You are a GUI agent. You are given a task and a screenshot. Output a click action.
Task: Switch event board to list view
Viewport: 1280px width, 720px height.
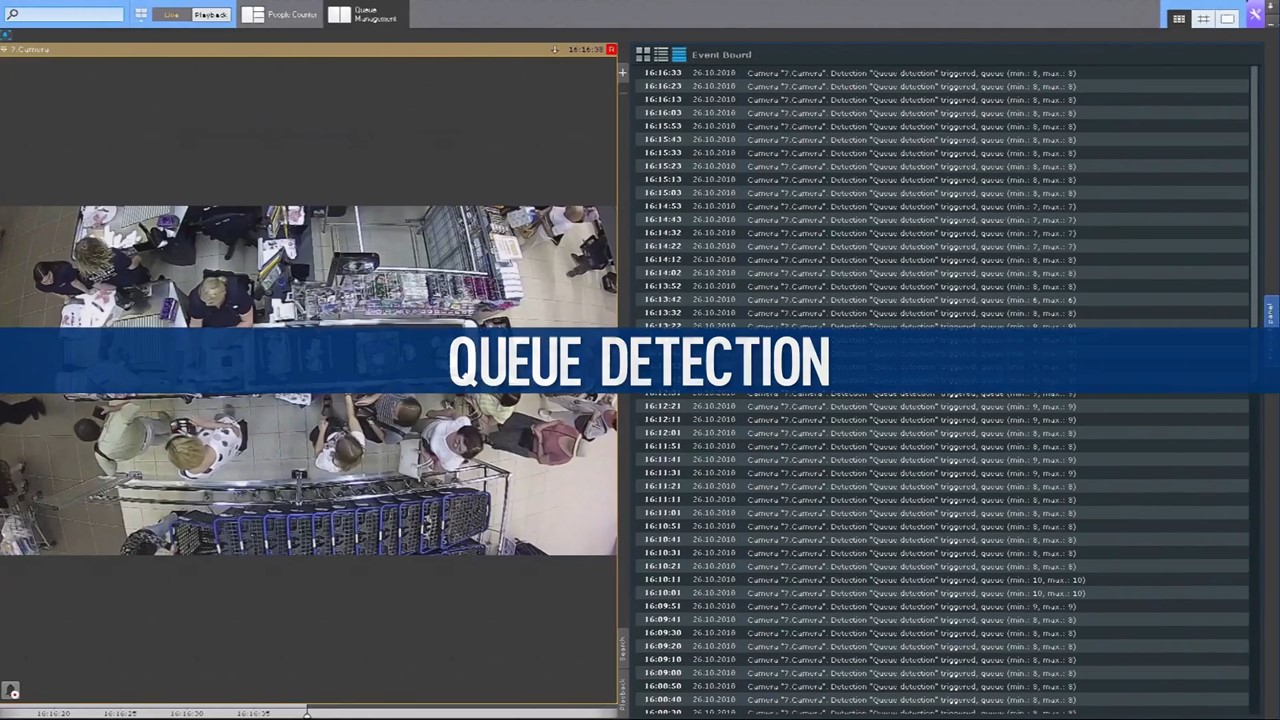coord(661,54)
